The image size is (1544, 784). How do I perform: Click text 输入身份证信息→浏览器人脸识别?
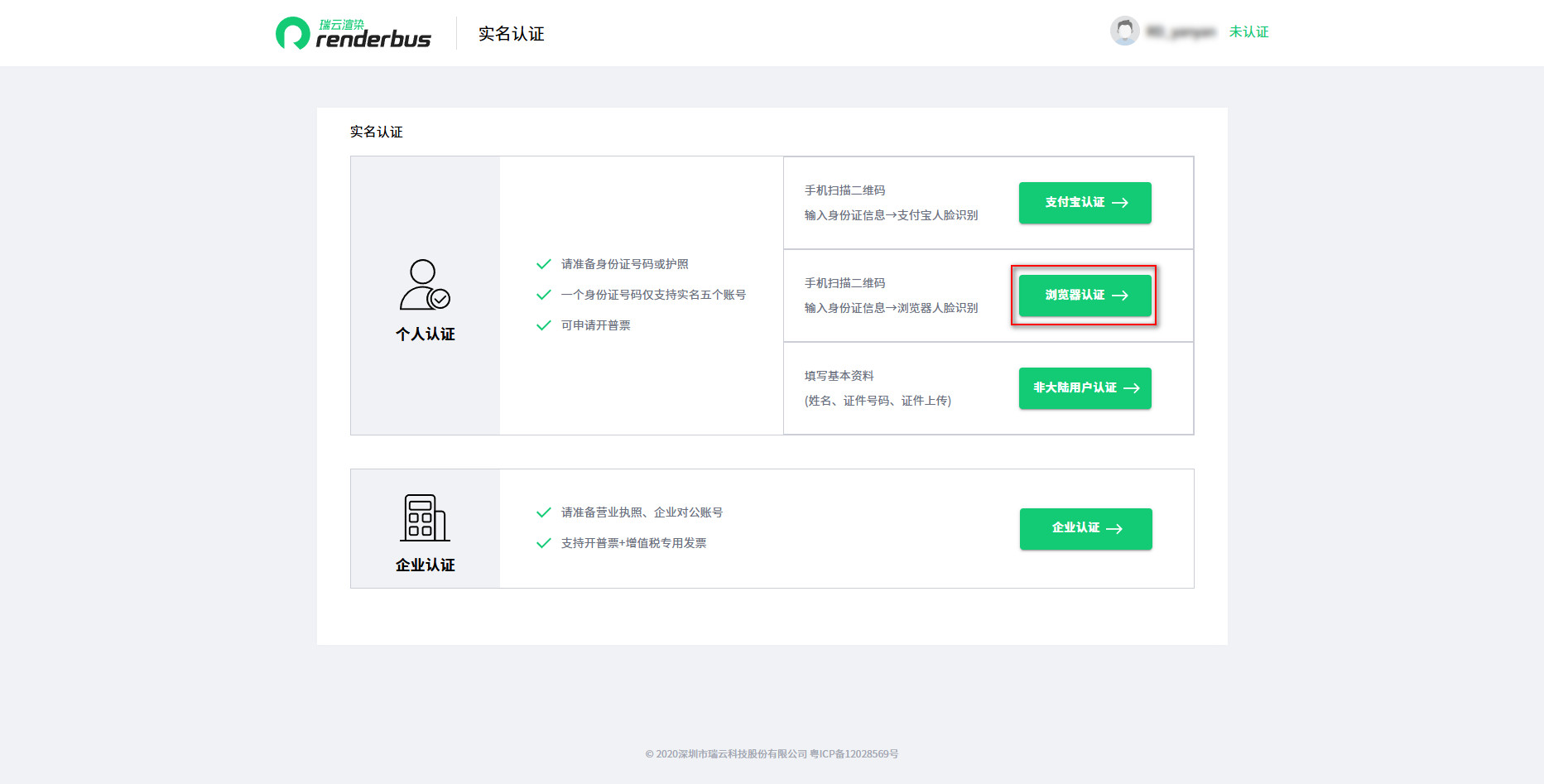pos(892,308)
